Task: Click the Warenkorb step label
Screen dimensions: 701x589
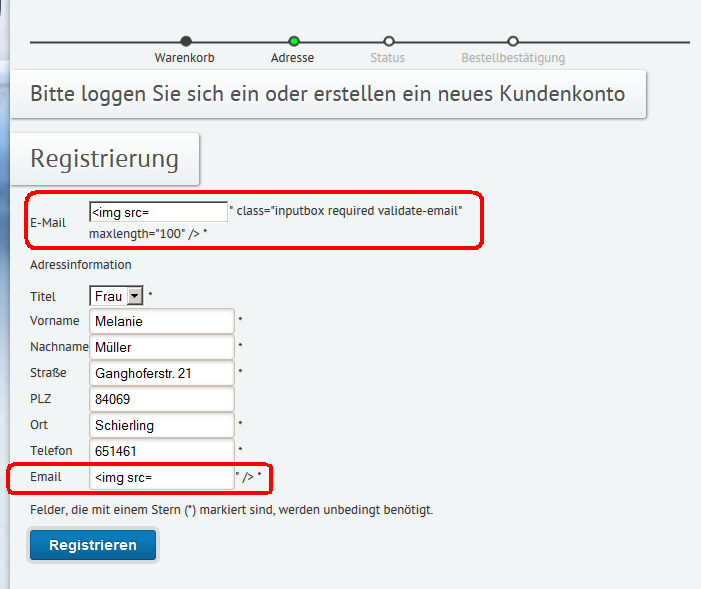Action: [185, 58]
